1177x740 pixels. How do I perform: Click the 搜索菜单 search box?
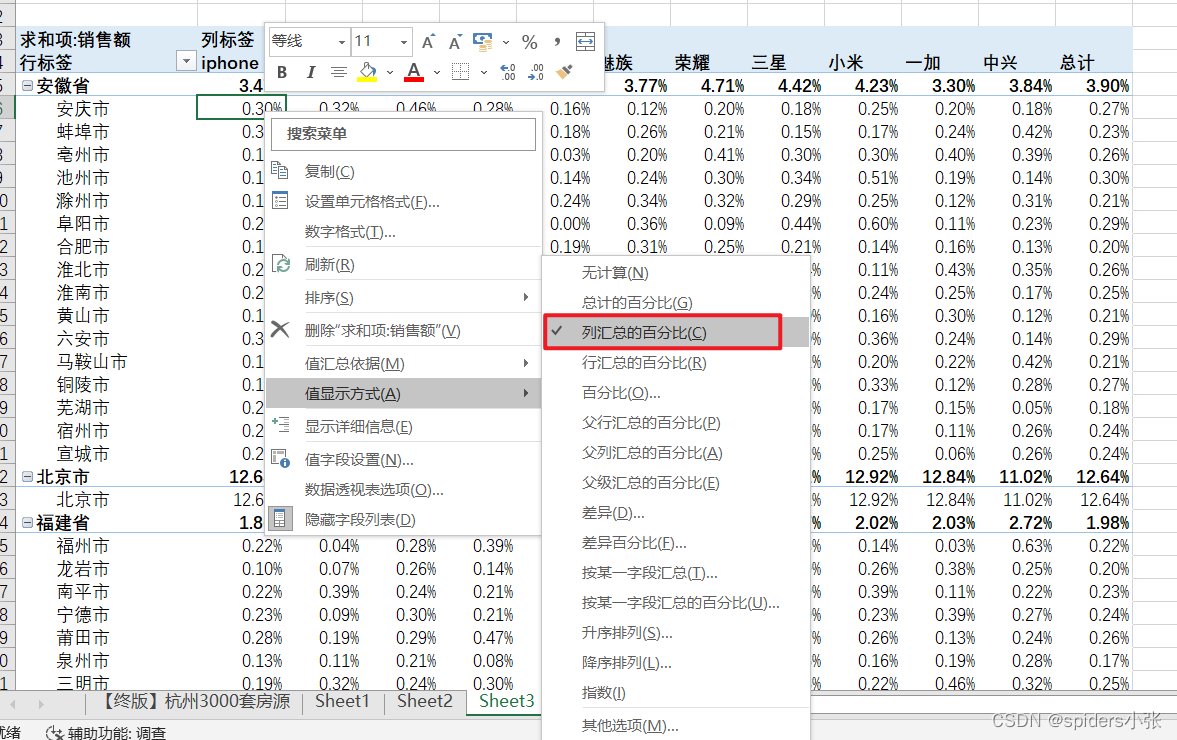click(403, 134)
